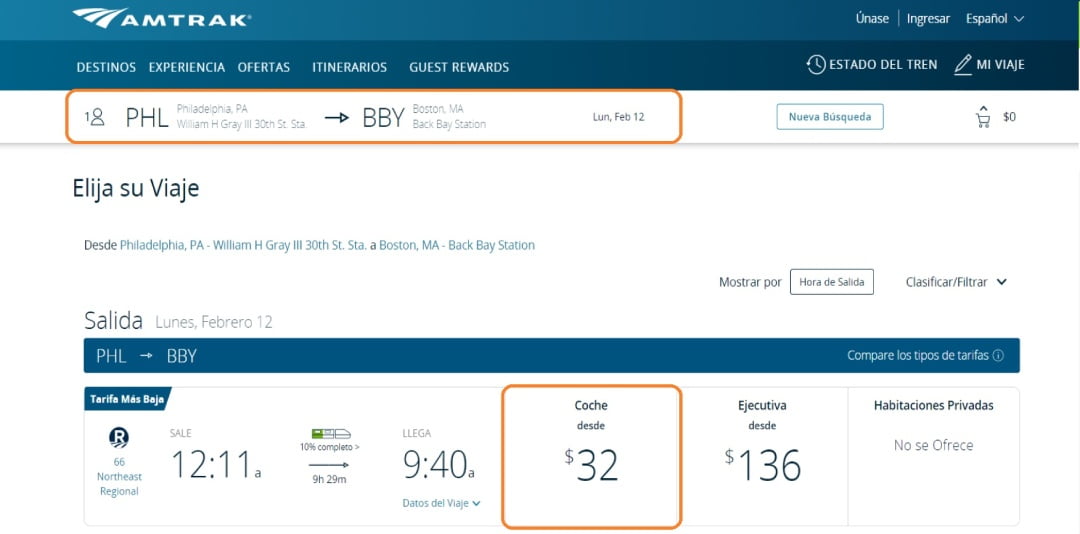Click the Lunes, Febrero 12 date text
Screen dimensions: 1080x534
[214, 322]
